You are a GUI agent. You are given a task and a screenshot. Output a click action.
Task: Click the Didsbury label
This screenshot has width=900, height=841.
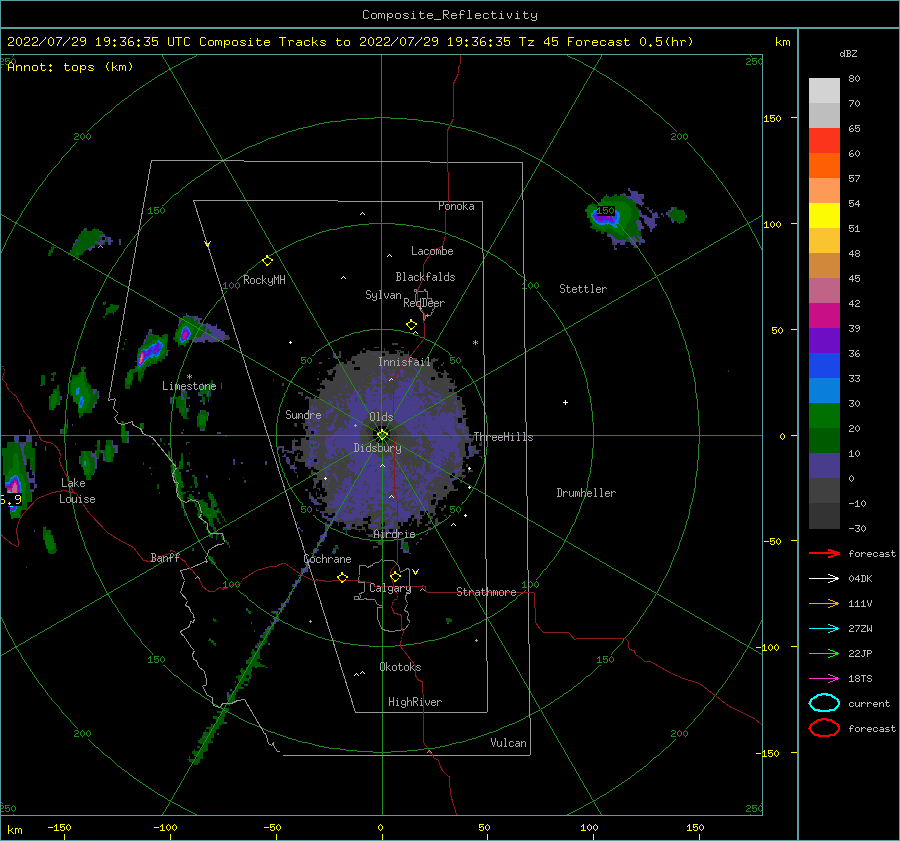pyautogui.click(x=378, y=448)
